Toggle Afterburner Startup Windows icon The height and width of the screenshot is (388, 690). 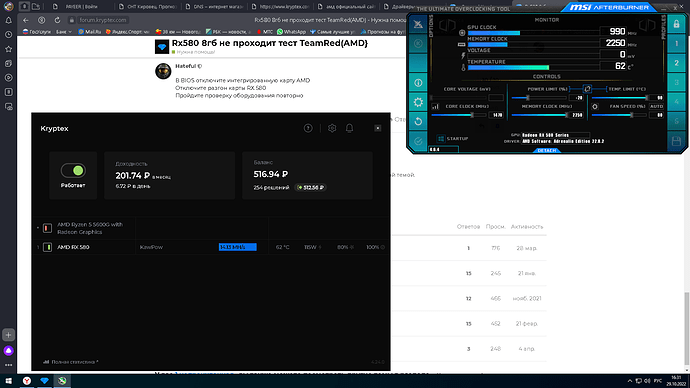[441, 139]
